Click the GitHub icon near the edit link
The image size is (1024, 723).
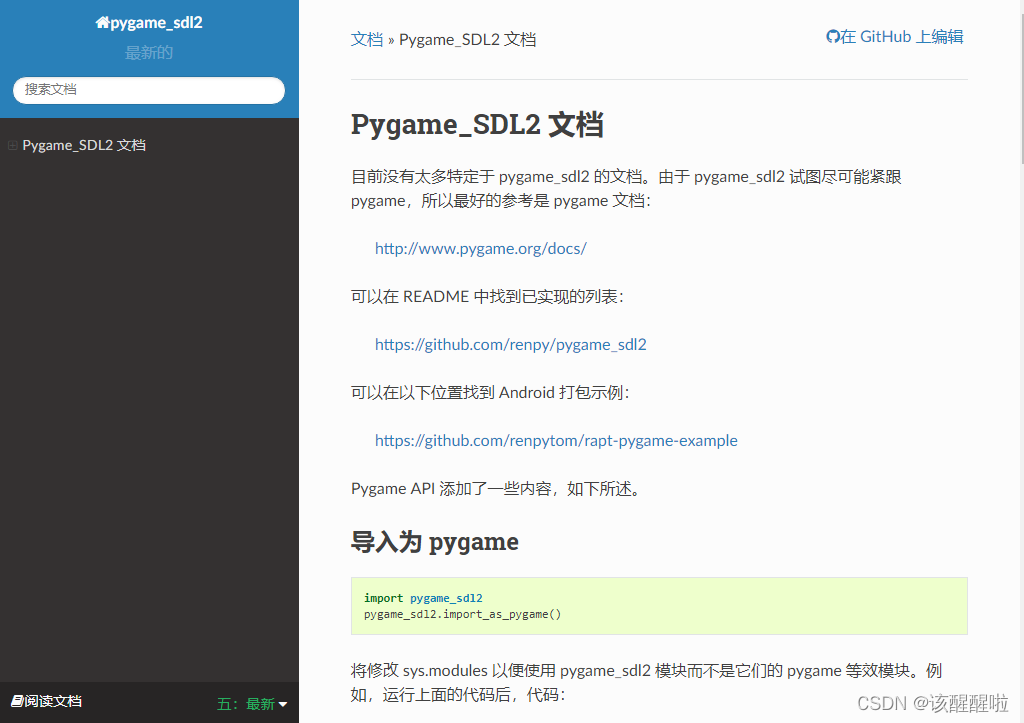point(833,37)
